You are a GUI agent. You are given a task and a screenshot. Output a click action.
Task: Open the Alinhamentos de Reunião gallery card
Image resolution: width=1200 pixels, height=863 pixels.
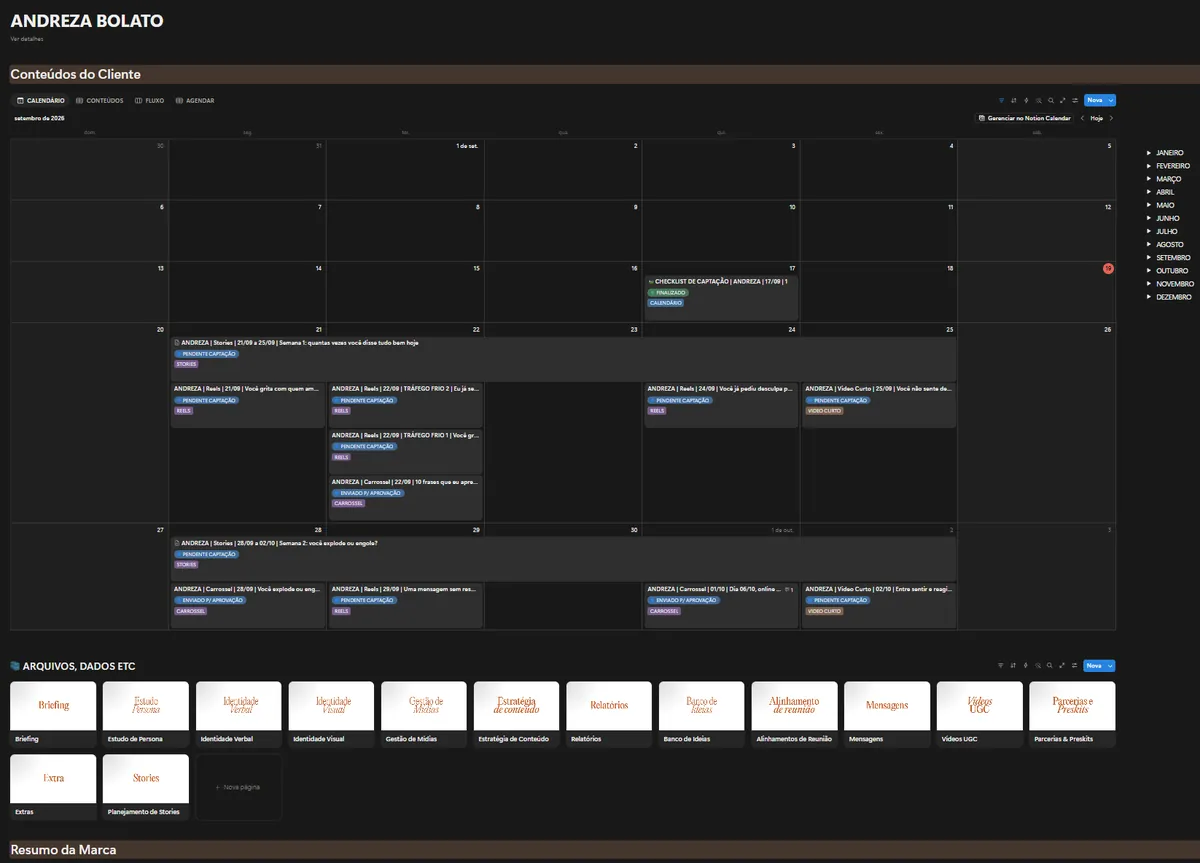point(794,714)
